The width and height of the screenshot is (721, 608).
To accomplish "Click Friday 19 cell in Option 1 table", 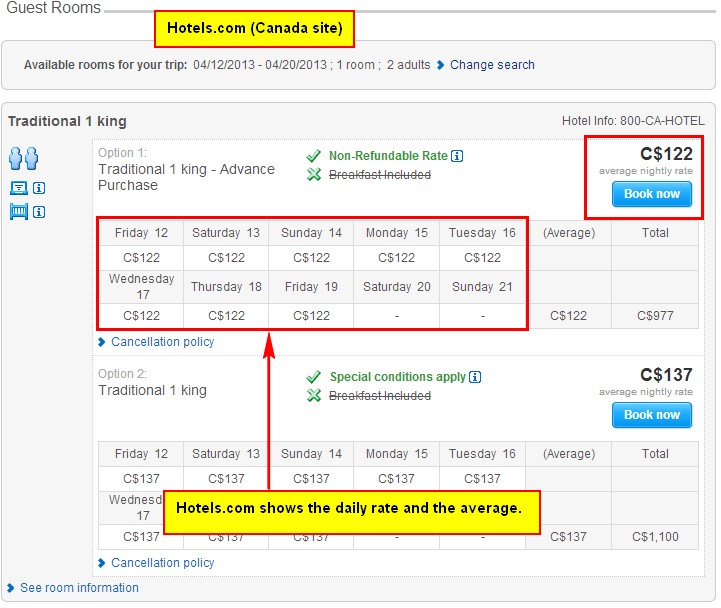I will point(311,287).
